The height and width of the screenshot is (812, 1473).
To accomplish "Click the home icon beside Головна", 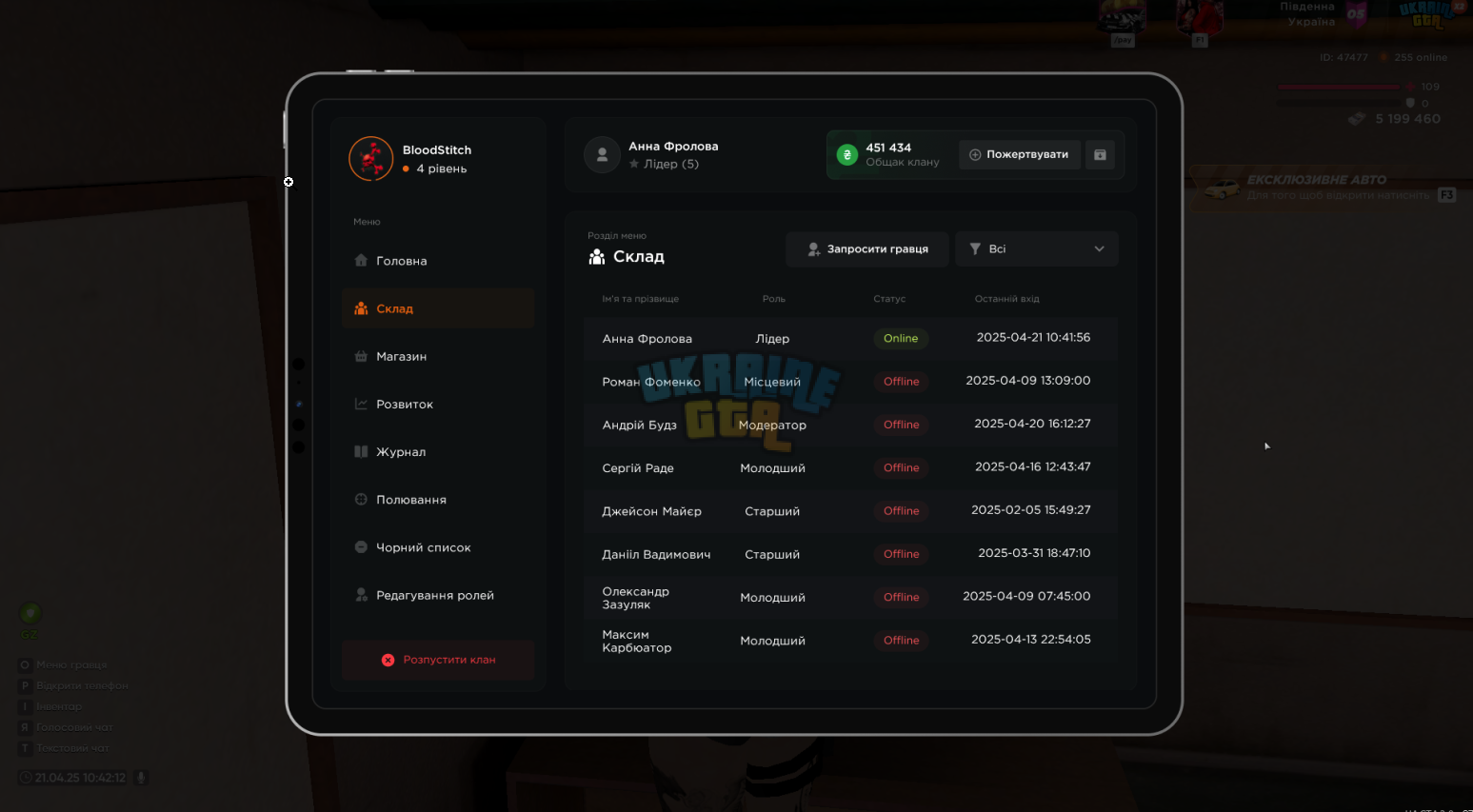I will pyautogui.click(x=361, y=260).
